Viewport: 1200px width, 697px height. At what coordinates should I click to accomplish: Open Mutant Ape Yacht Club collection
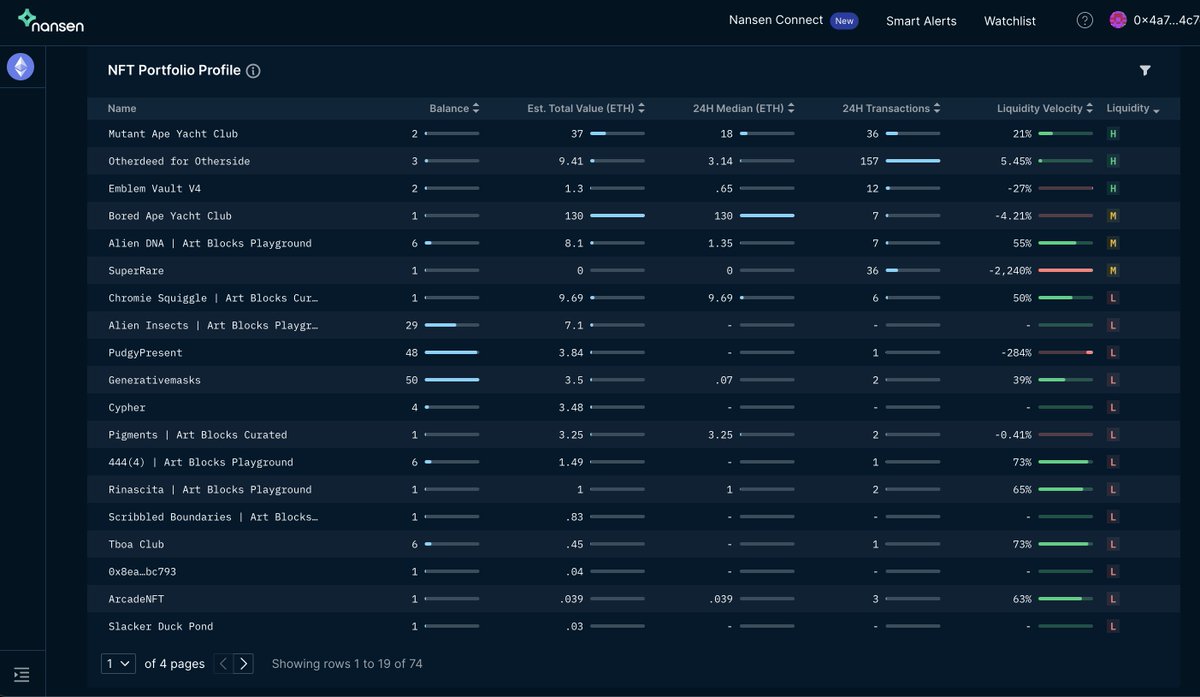tap(173, 134)
